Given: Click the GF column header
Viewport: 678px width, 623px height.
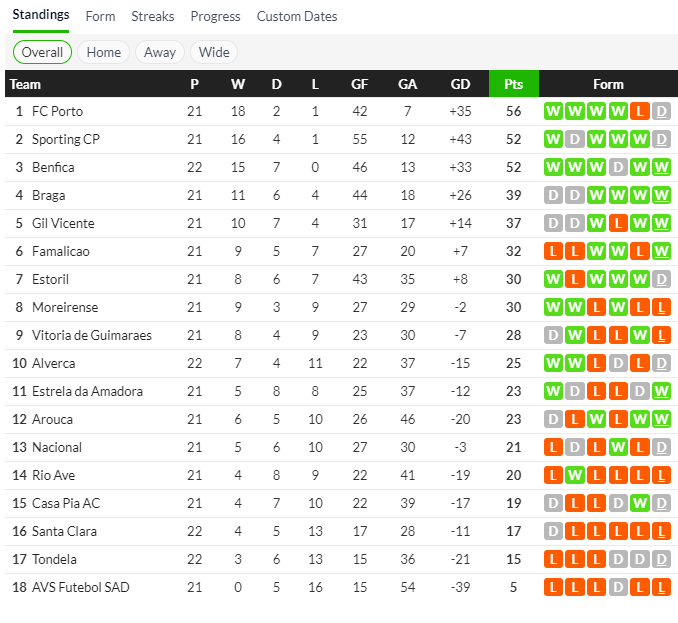Looking at the screenshot, I should (360, 84).
